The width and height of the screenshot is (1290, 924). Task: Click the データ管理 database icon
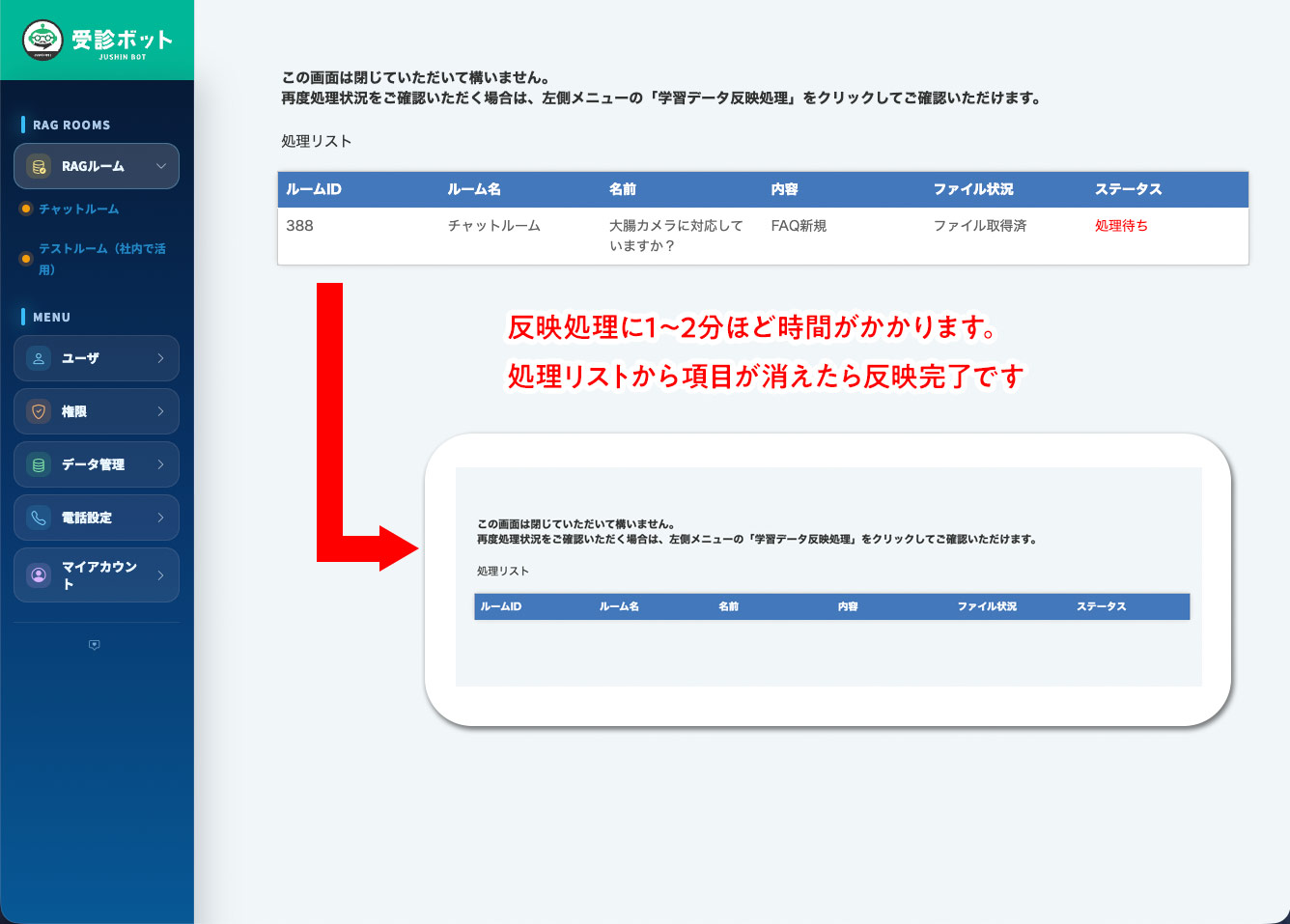pyautogui.click(x=39, y=464)
